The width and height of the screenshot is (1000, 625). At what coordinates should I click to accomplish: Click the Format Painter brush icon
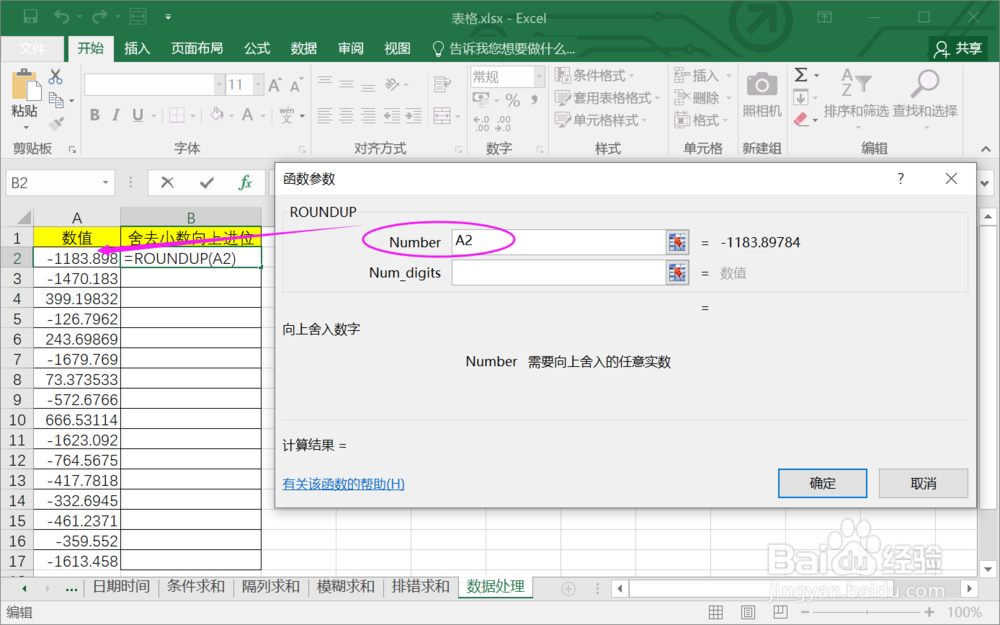point(56,123)
